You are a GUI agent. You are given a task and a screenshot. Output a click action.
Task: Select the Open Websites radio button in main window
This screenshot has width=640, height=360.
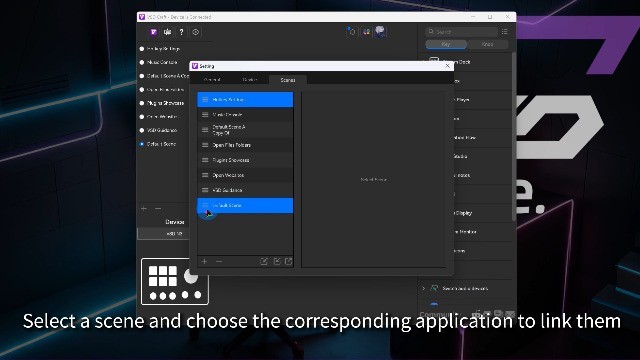click(142, 117)
